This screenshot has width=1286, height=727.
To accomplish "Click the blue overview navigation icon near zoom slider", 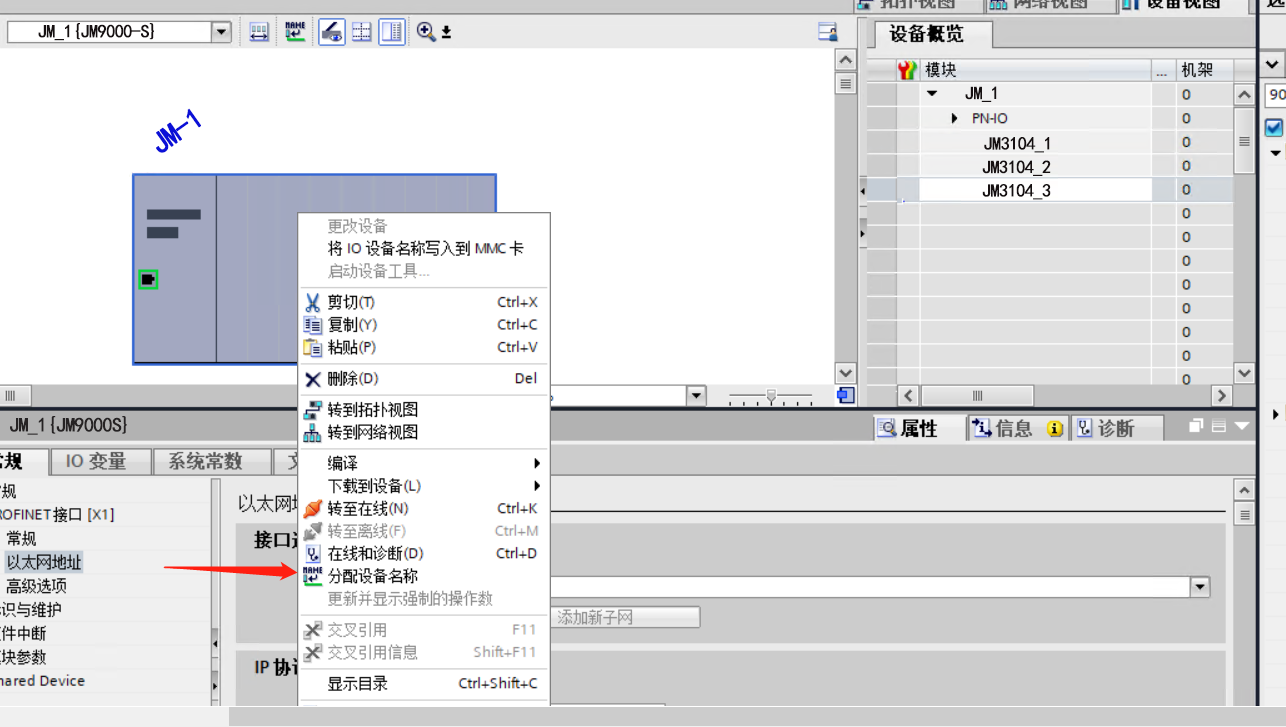I will (x=846, y=395).
